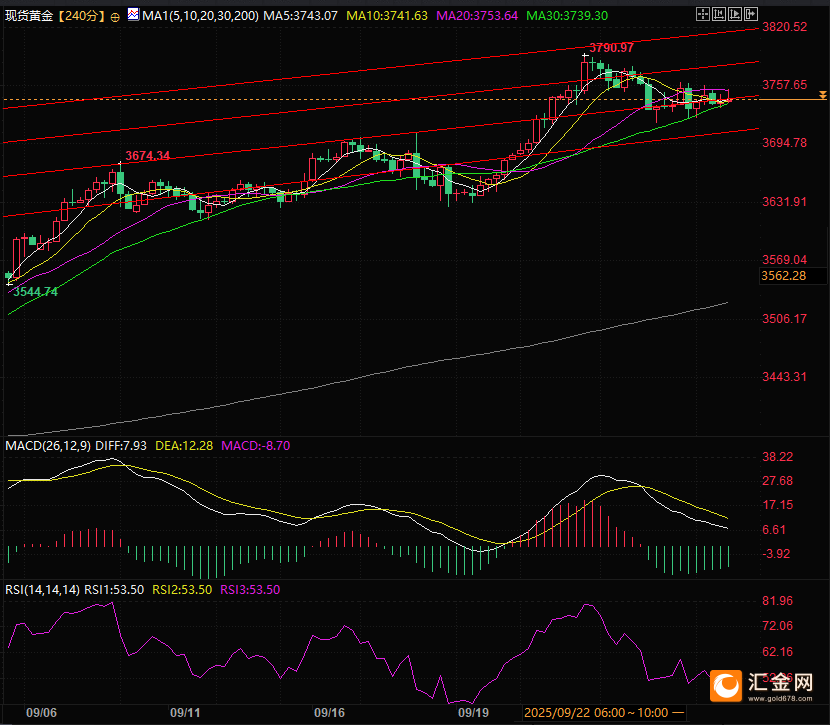The width and height of the screenshot is (830, 725).
Task: Click the RSI2:53.50 value
Action: coord(182,590)
